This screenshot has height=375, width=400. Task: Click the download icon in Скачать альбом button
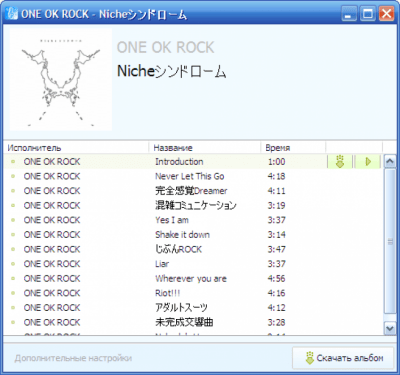[310, 358]
